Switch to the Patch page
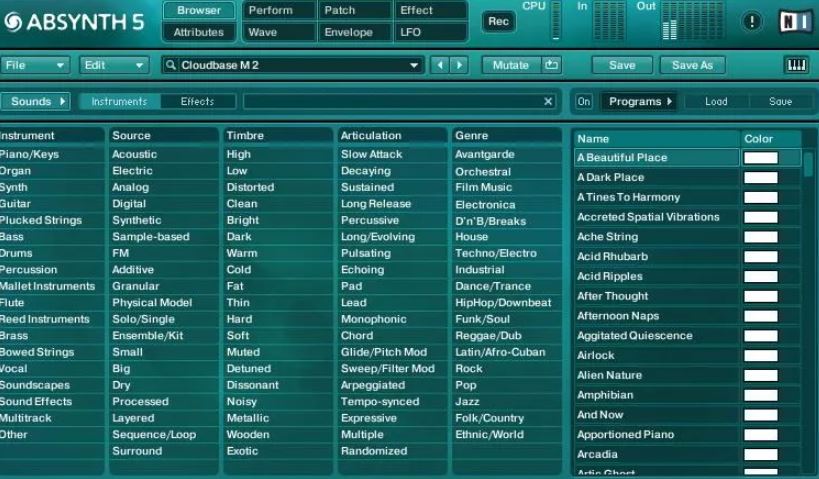Image resolution: width=819 pixels, height=479 pixels. pyautogui.click(x=355, y=10)
